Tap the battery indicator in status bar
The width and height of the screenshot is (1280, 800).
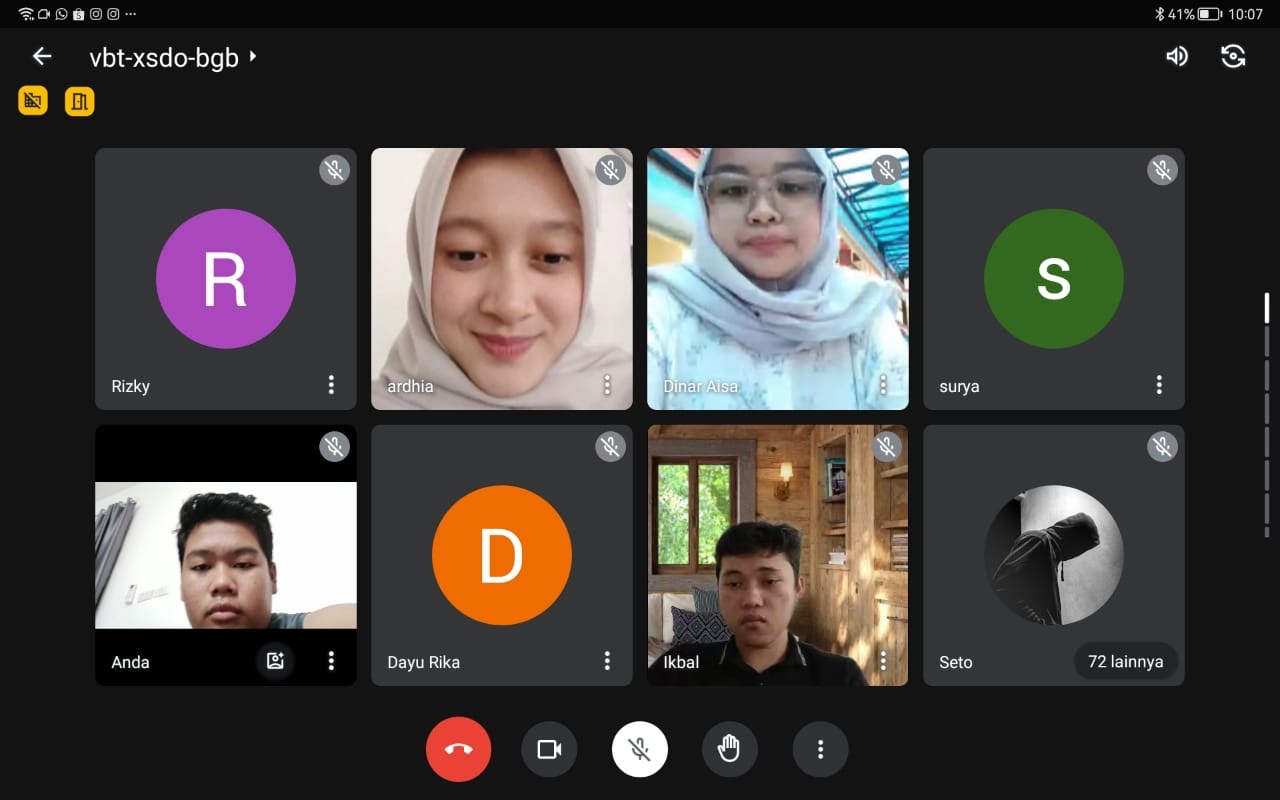click(x=1210, y=14)
